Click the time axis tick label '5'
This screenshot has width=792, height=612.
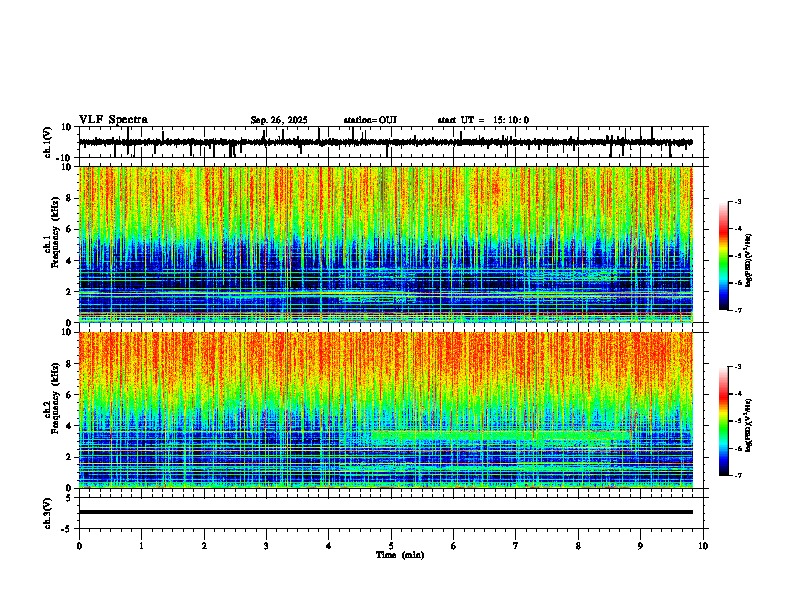(x=391, y=546)
